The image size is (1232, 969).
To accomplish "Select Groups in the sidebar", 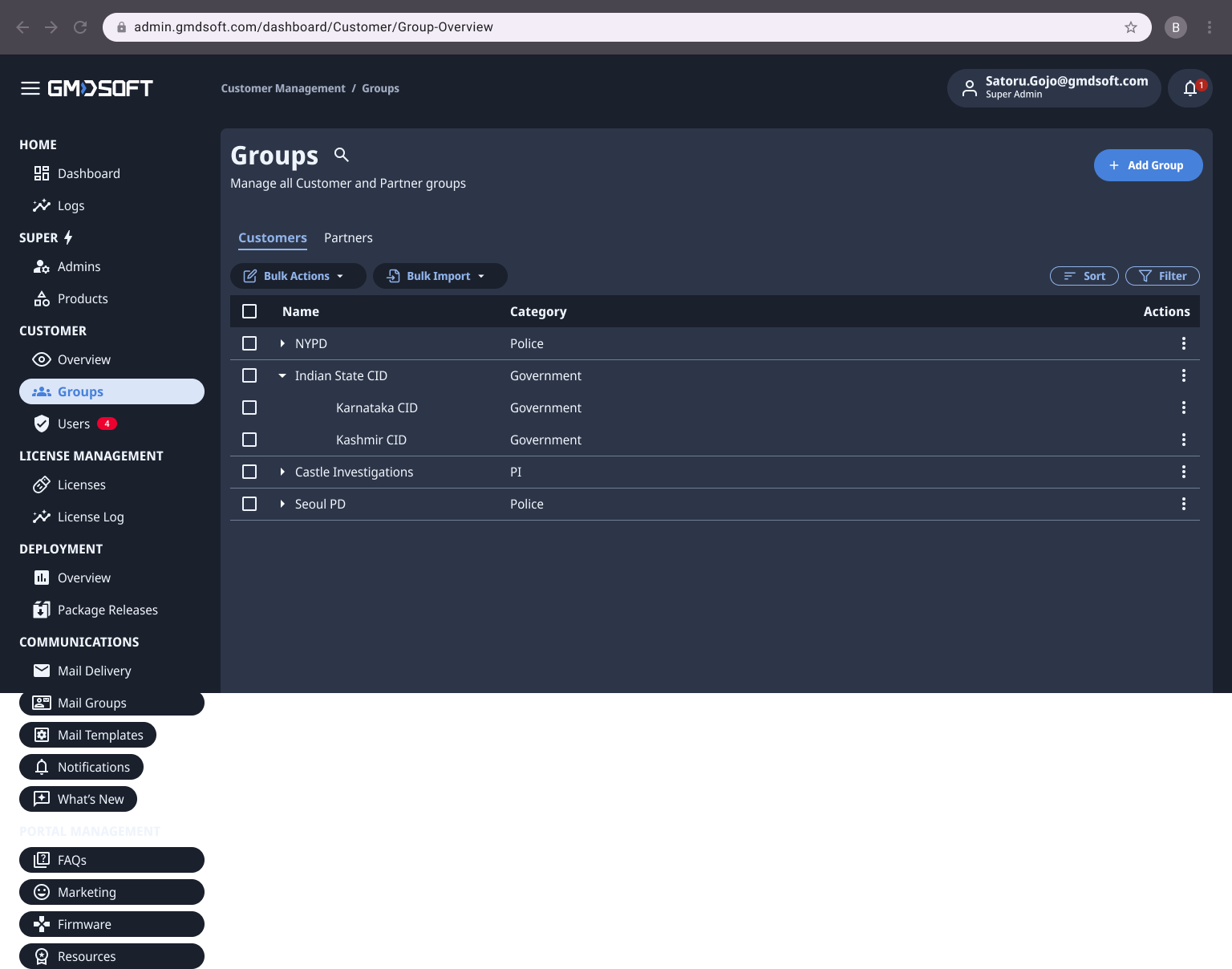I will point(111,391).
